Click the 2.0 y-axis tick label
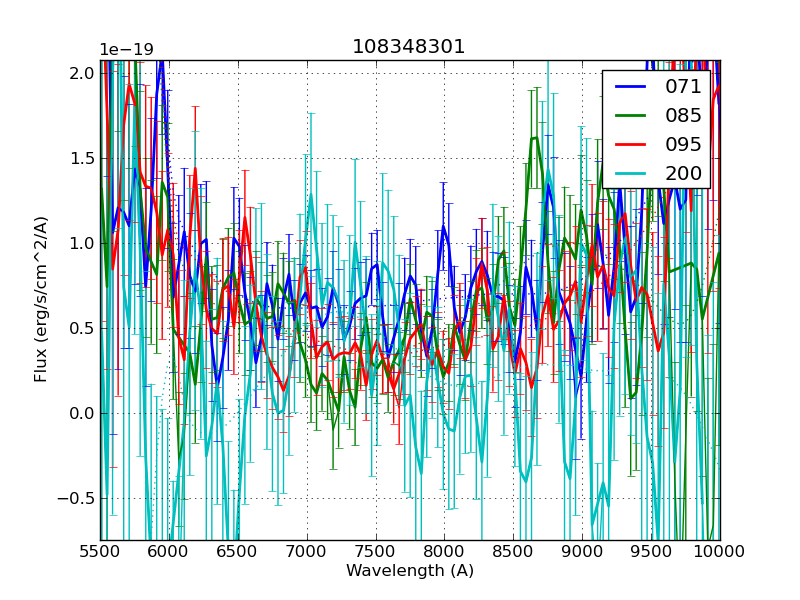 pos(82,73)
